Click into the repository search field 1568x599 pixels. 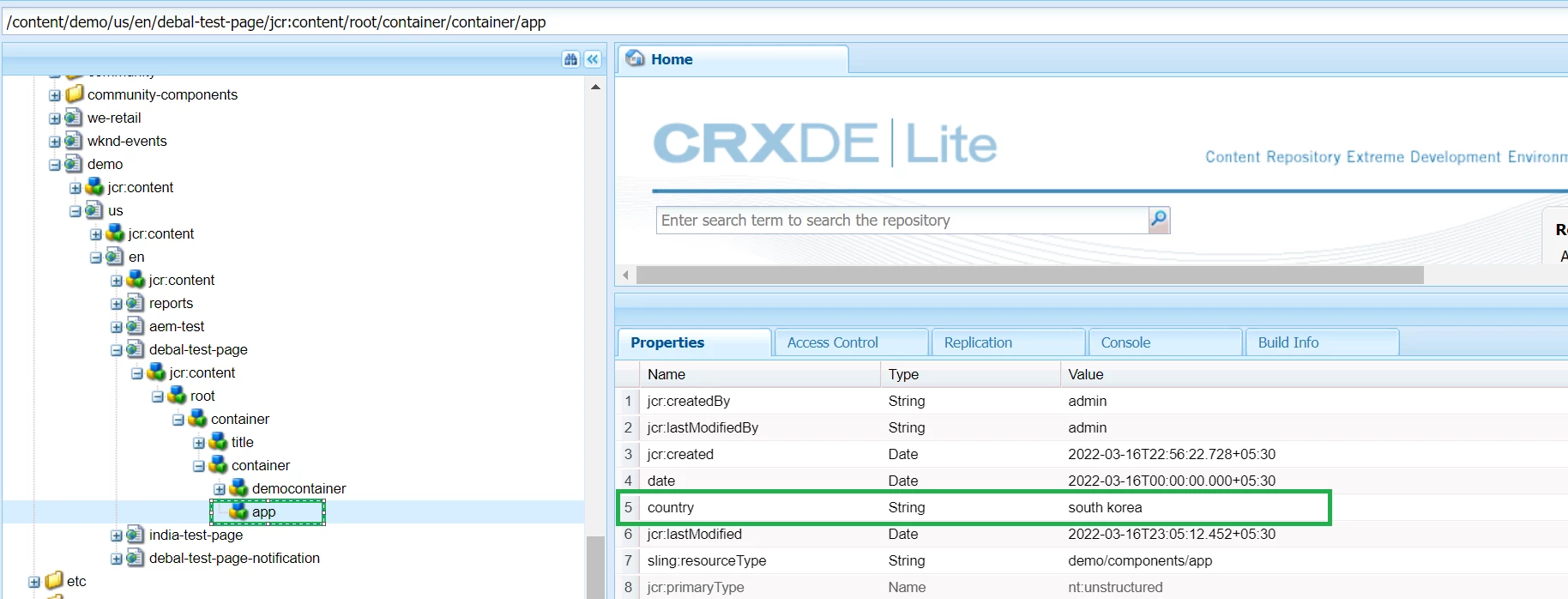[902, 220]
